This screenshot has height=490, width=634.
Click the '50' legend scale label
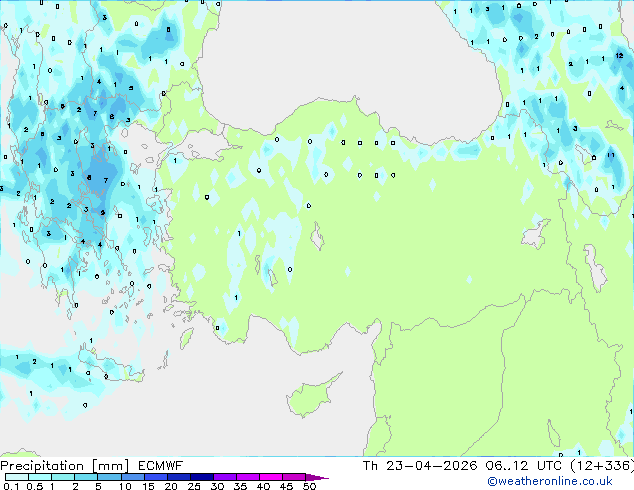click(x=309, y=486)
